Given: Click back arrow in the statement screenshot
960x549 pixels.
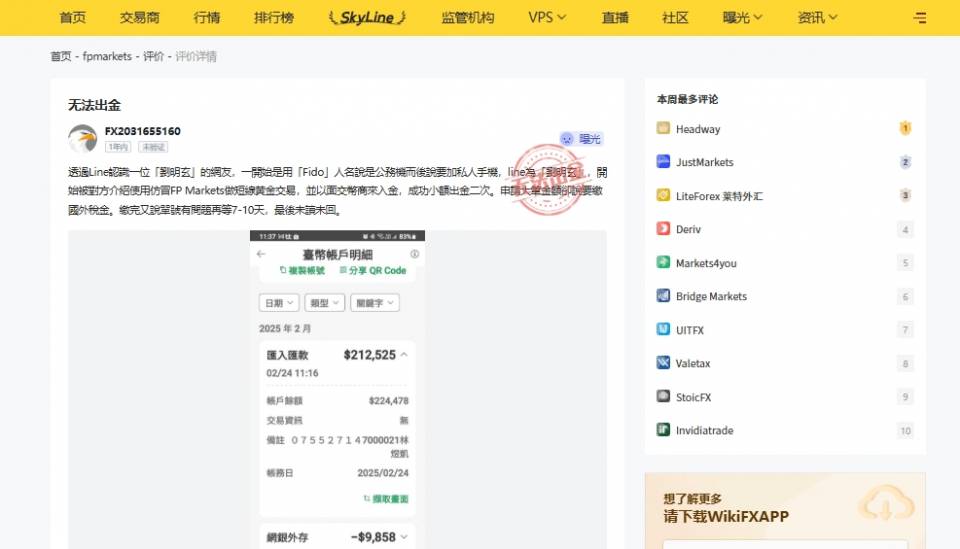Looking at the screenshot, I should [x=261, y=254].
